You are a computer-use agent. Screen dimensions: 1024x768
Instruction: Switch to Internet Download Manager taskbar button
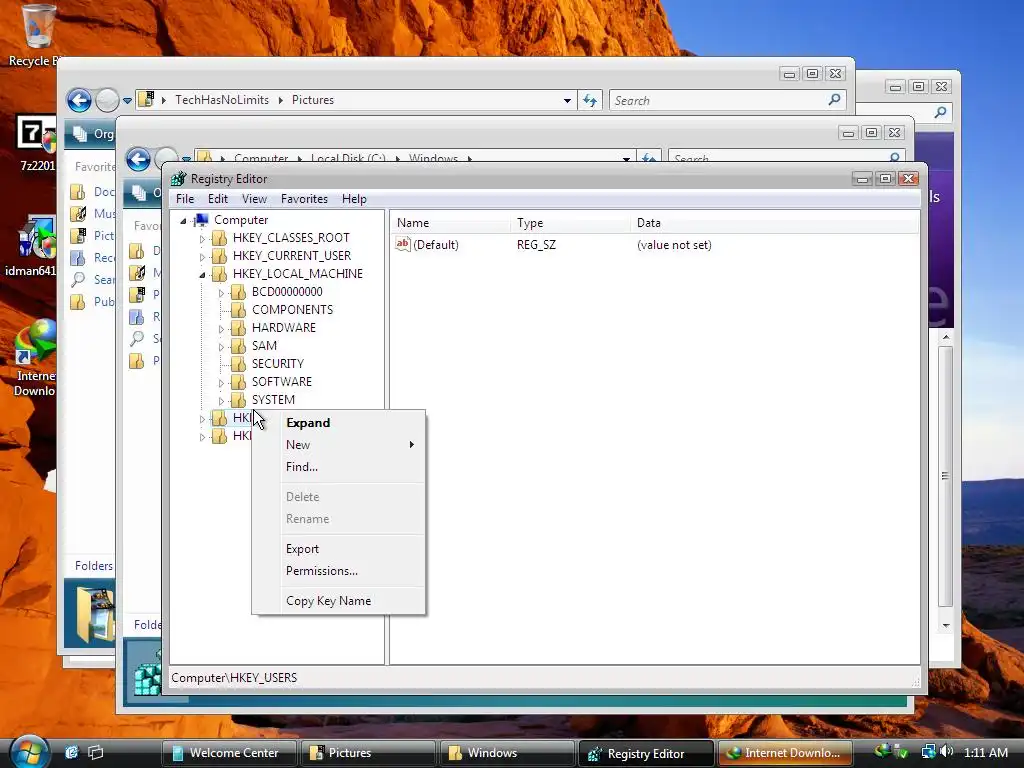[x=785, y=753]
